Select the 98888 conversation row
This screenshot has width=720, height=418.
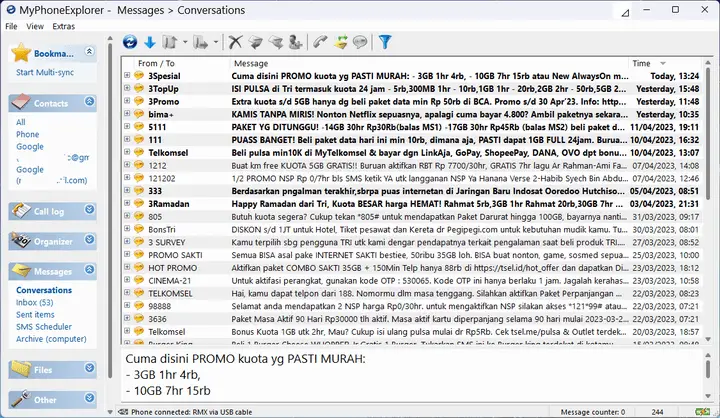[x=411, y=306]
